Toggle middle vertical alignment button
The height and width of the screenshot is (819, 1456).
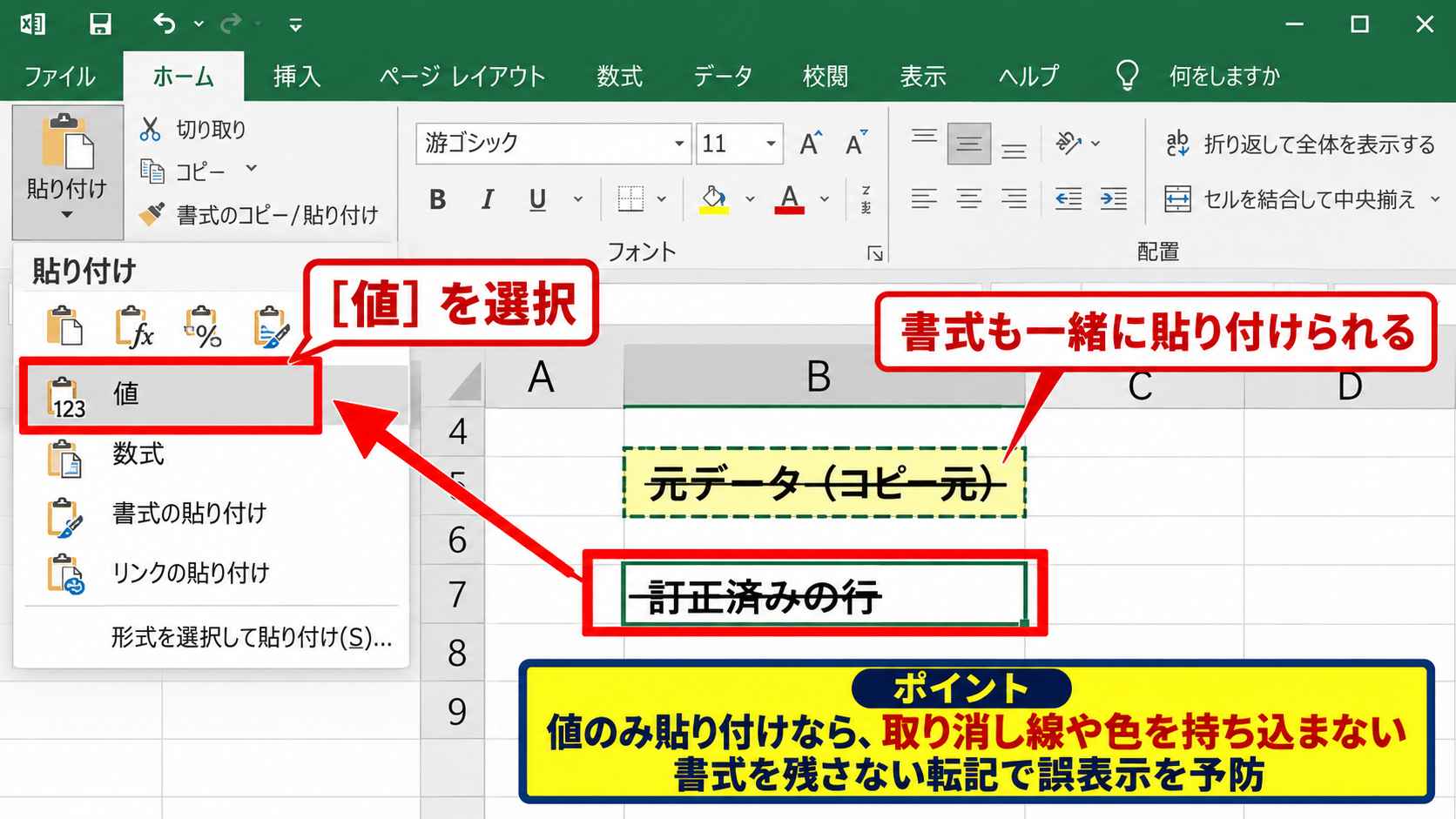tap(968, 144)
